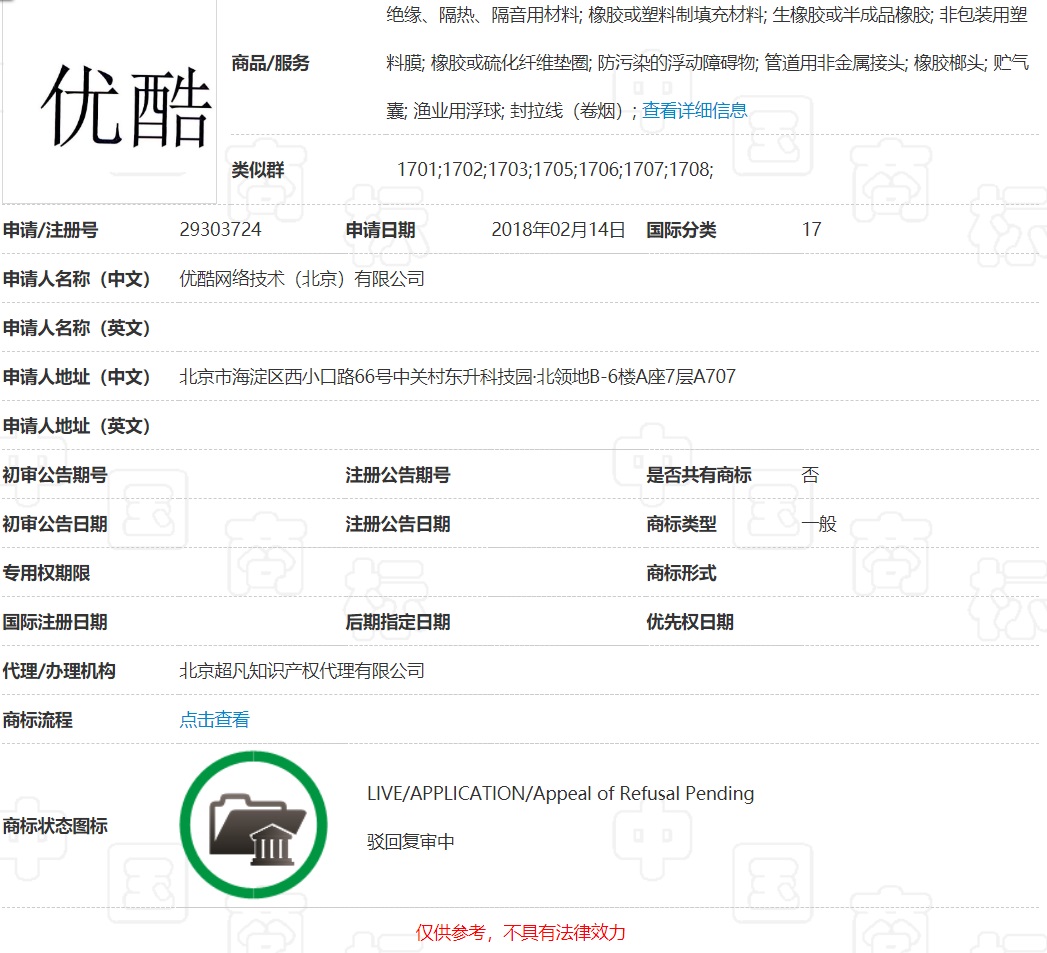Click the 代理/办理机构 label
The image size is (1047, 953).
pyautogui.click(x=59, y=671)
